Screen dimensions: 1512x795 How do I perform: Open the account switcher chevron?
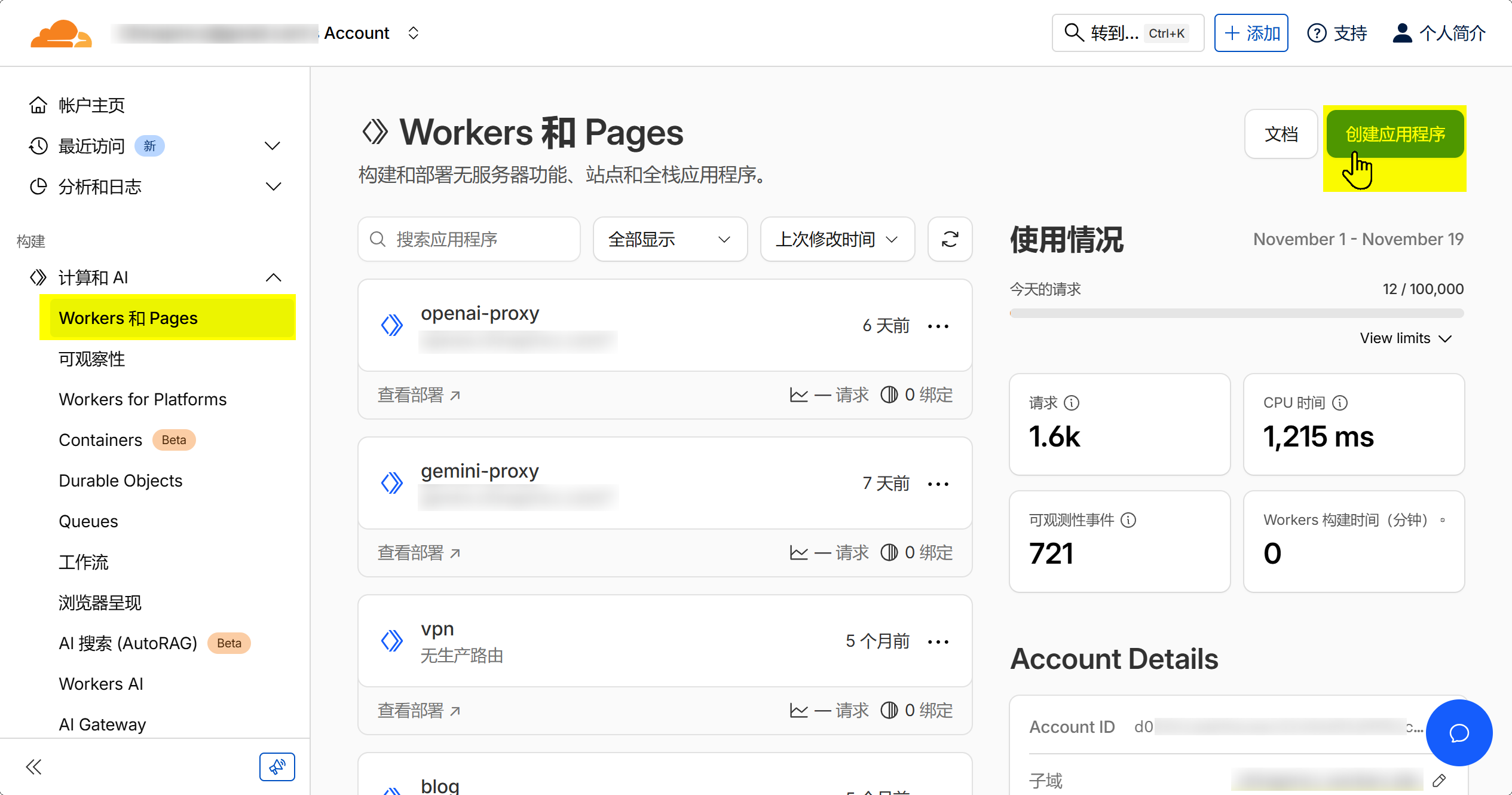point(413,33)
